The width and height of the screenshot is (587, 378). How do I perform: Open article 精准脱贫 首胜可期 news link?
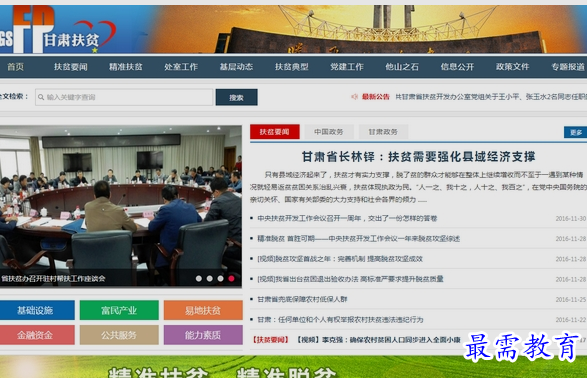[x=358, y=239]
